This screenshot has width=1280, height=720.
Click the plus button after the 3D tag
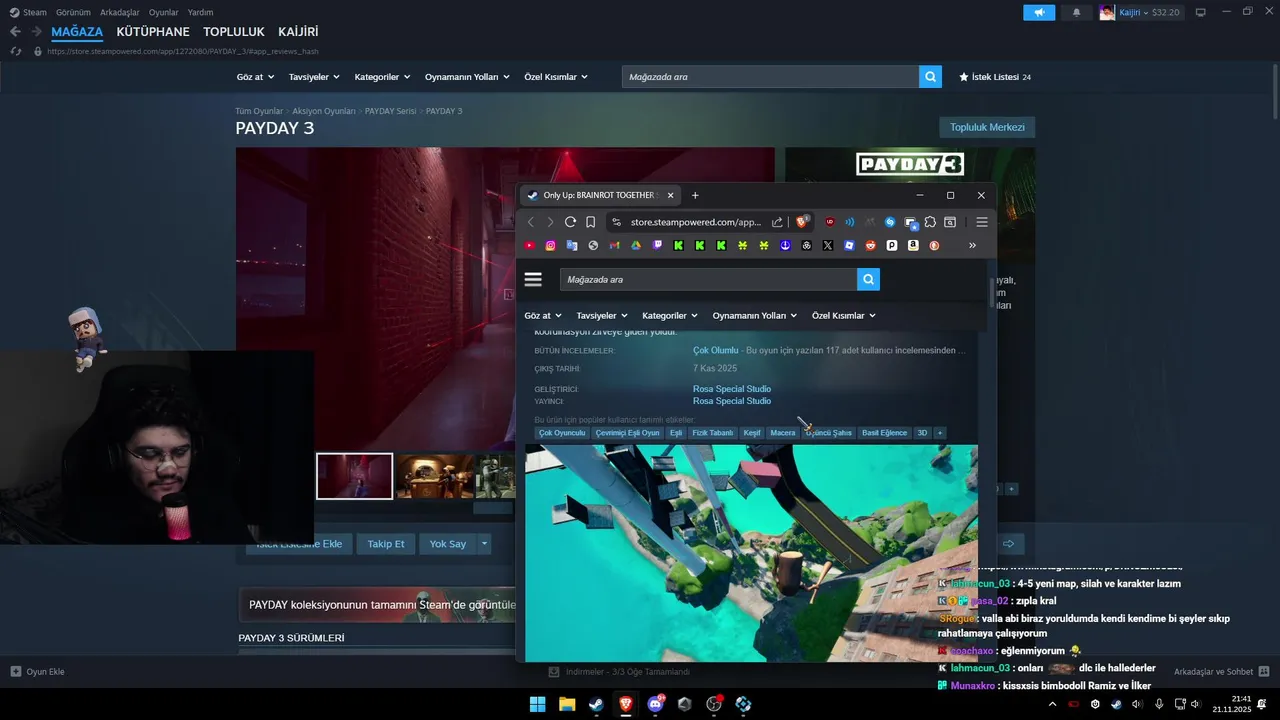click(x=939, y=433)
